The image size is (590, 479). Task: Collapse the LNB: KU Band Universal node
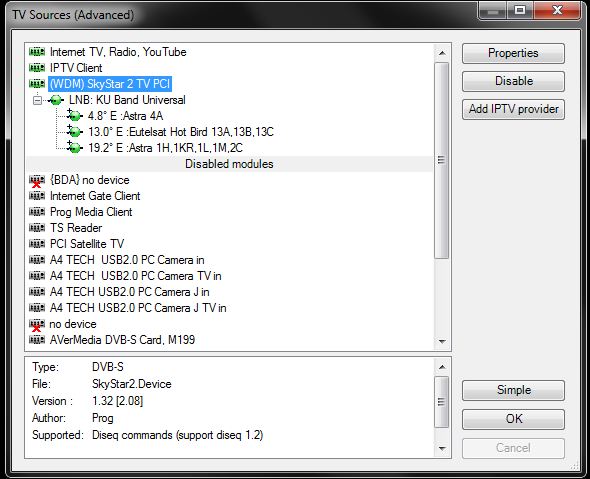click(37, 100)
